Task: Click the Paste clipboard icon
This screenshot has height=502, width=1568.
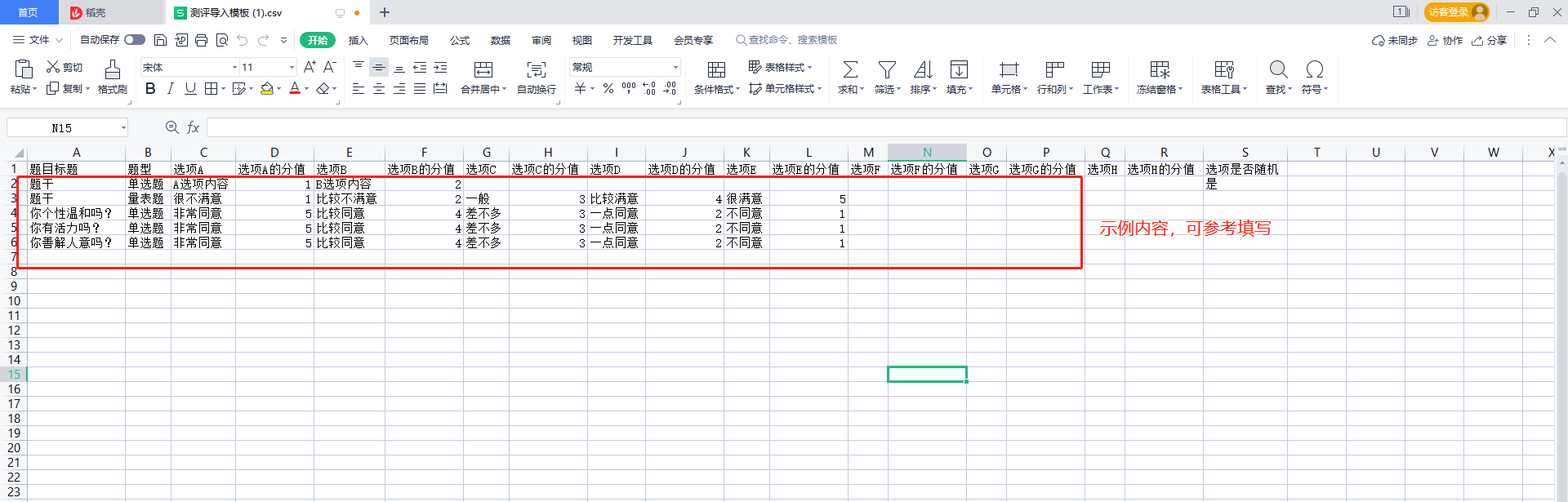Action: (24, 69)
